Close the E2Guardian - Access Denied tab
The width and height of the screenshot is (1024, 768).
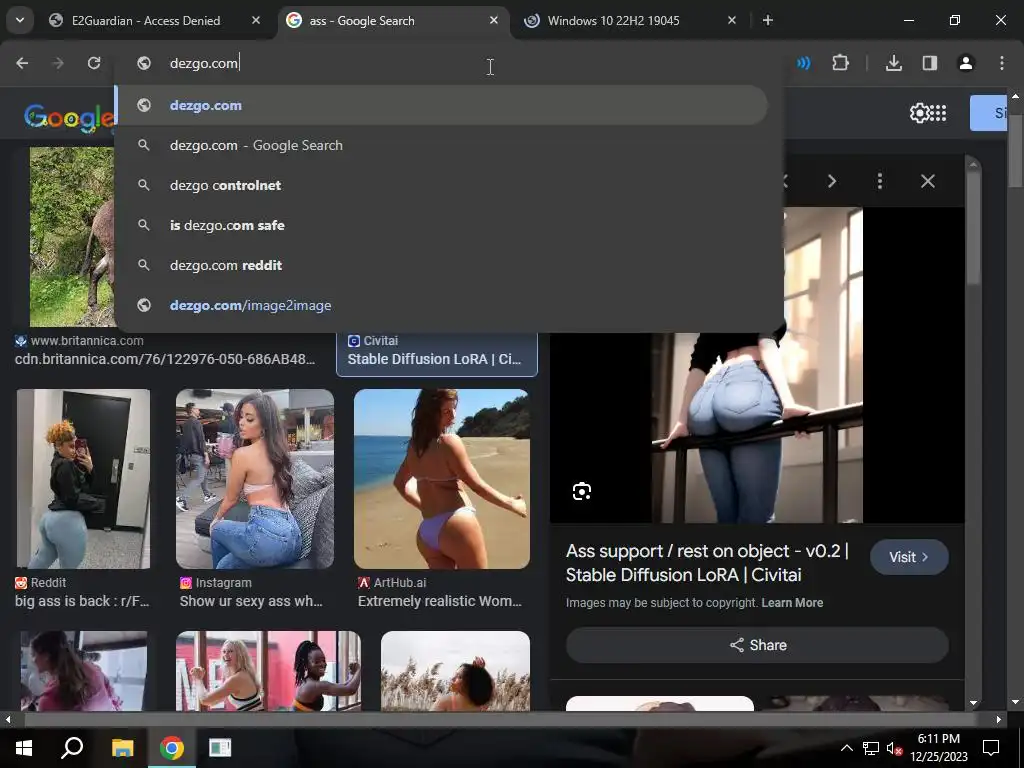coord(256,20)
